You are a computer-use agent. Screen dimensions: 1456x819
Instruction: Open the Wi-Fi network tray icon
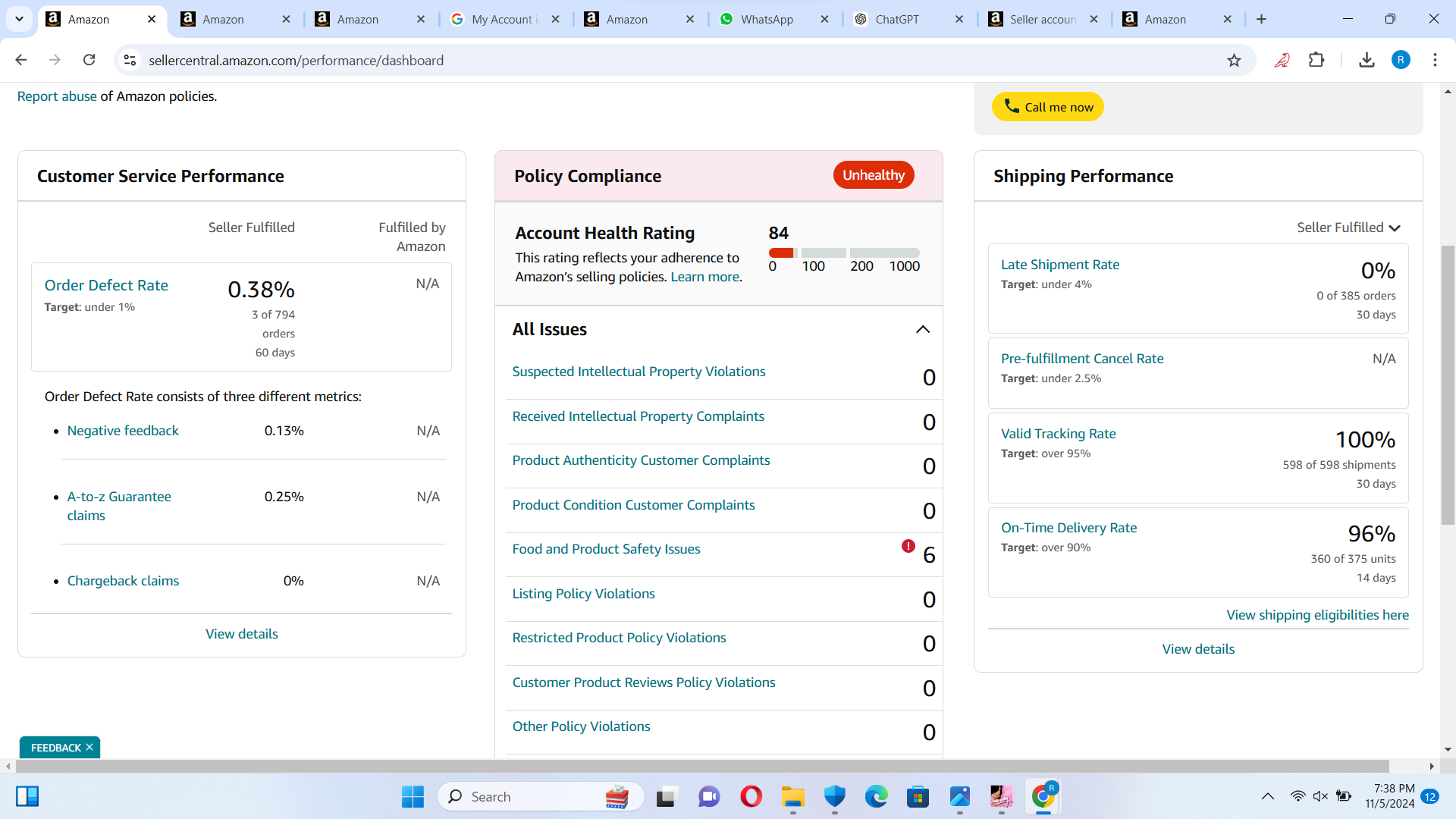point(1298,796)
